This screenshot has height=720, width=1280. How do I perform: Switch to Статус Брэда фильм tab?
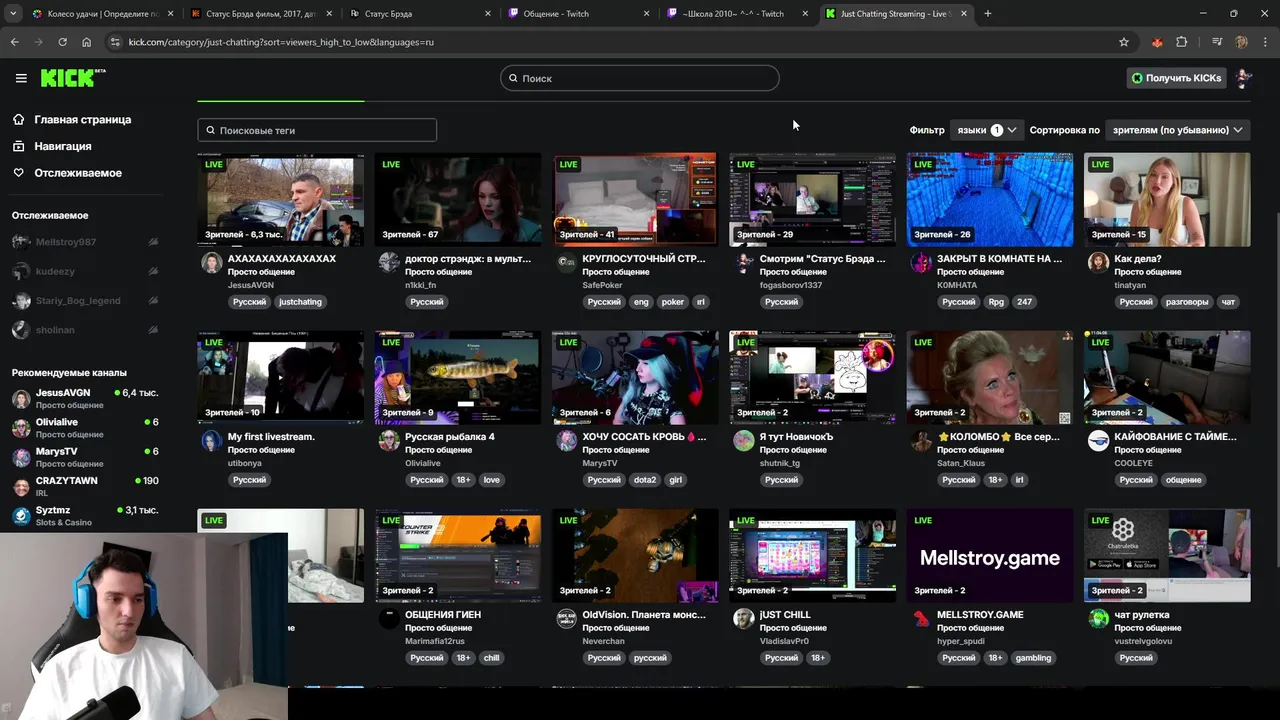(260, 14)
